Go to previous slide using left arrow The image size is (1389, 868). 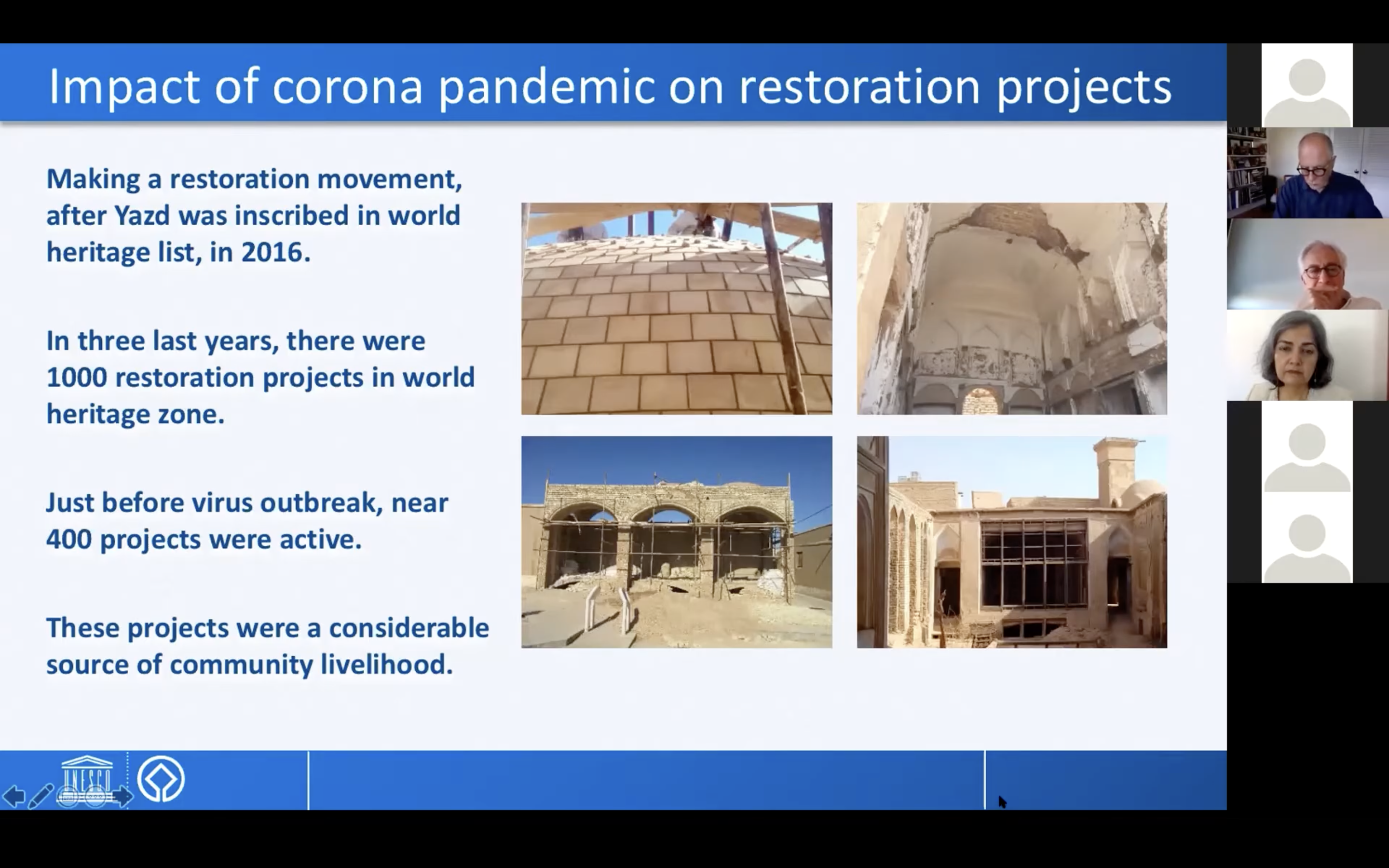[14, 796]
